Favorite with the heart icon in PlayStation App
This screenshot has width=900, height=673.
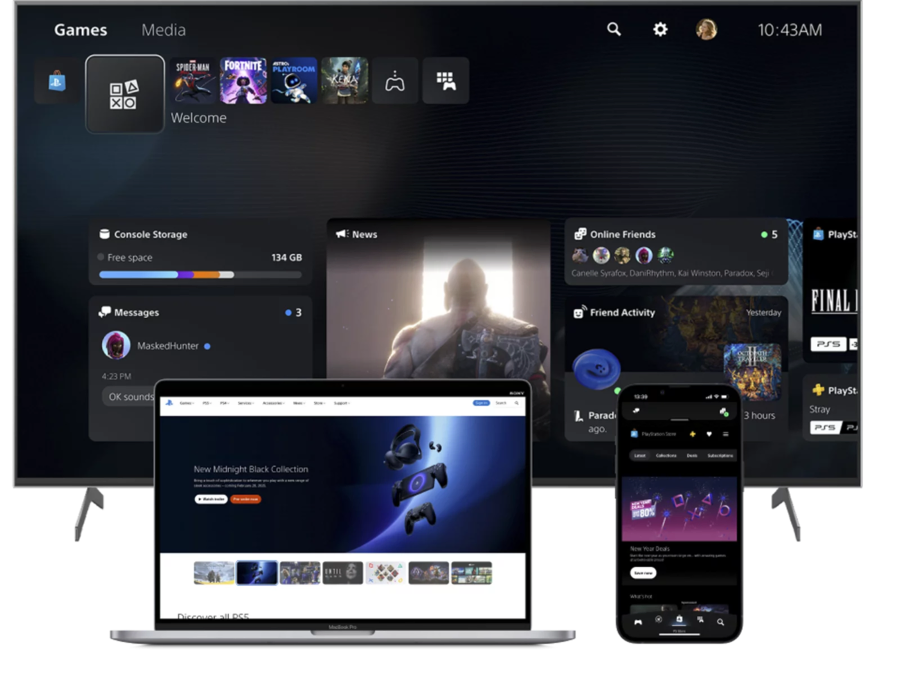(709, 434)
